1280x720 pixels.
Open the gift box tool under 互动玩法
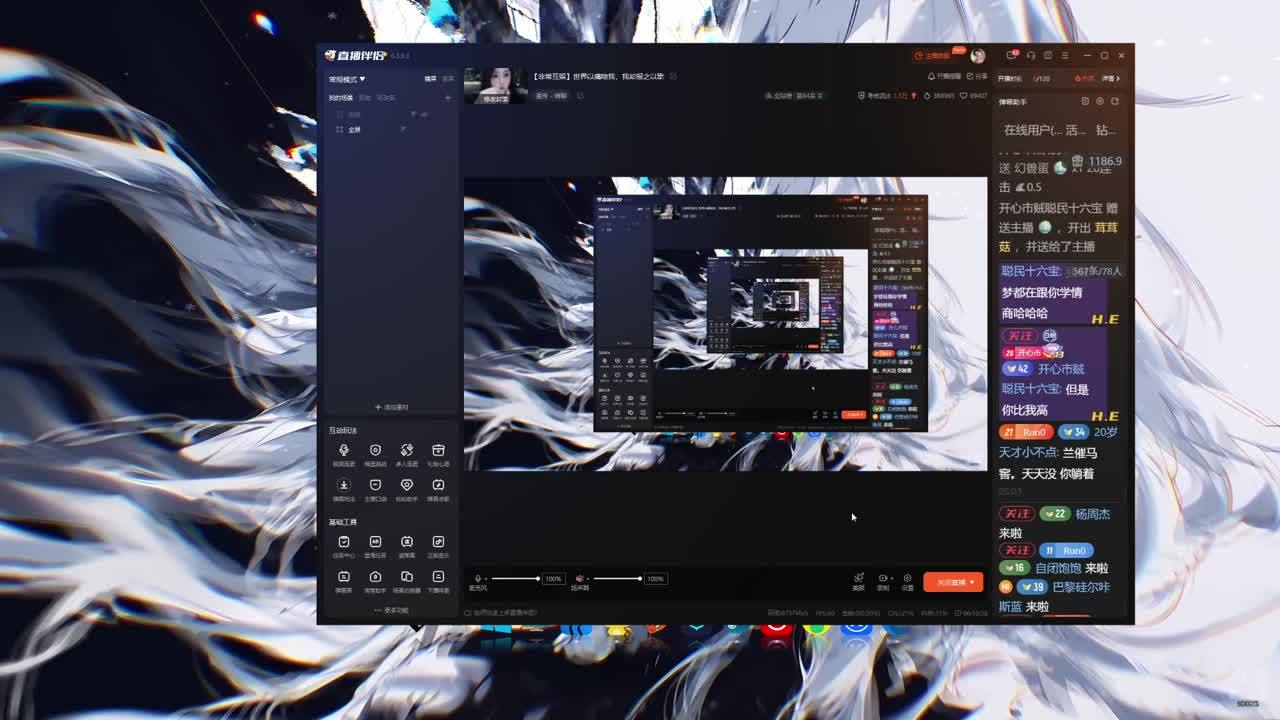(x=438, y=455)
